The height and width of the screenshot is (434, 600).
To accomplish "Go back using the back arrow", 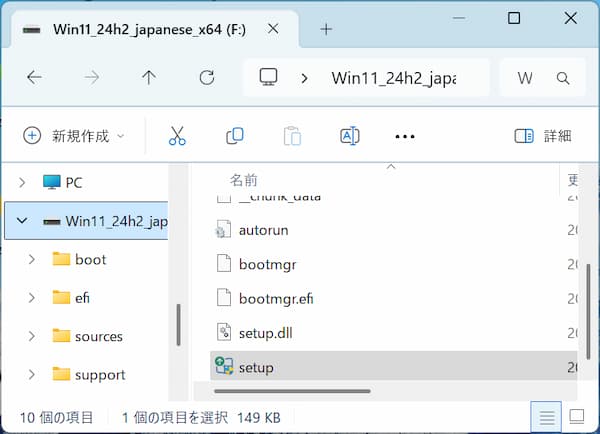I will (x=34, y=78).
